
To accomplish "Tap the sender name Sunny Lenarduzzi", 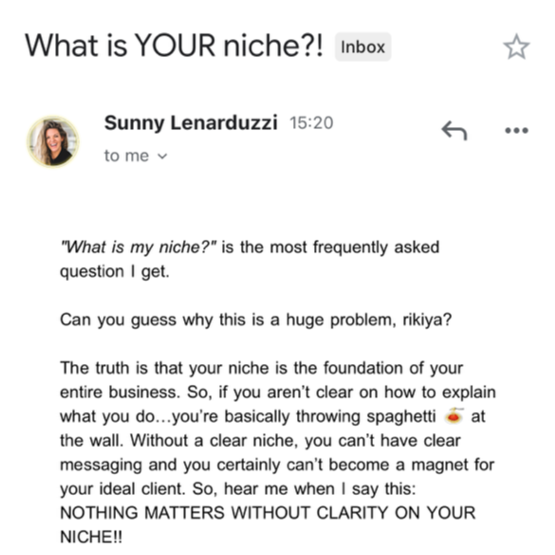I will (x=190, y=123).
